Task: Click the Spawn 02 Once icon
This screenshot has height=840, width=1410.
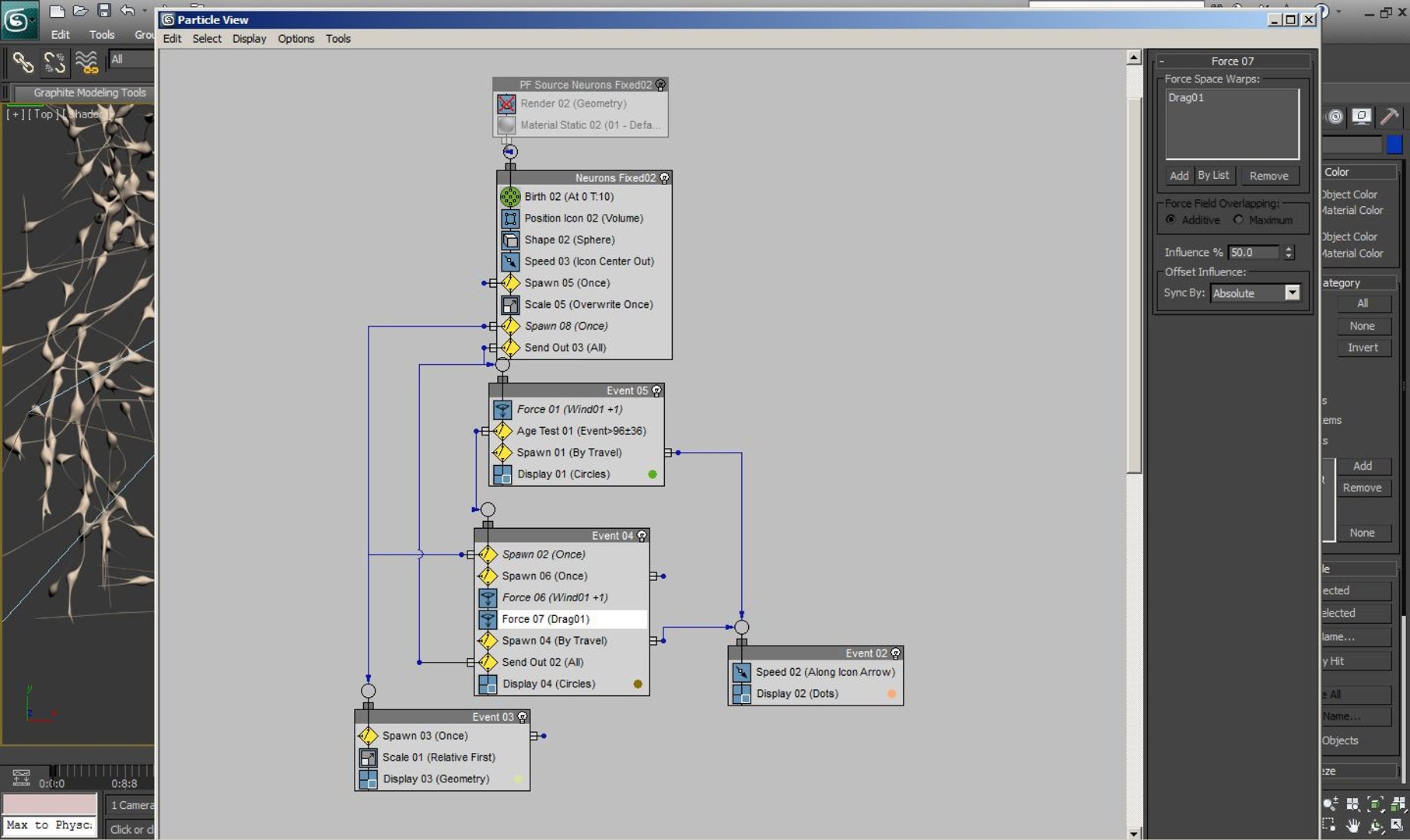Action: point(488,555)
